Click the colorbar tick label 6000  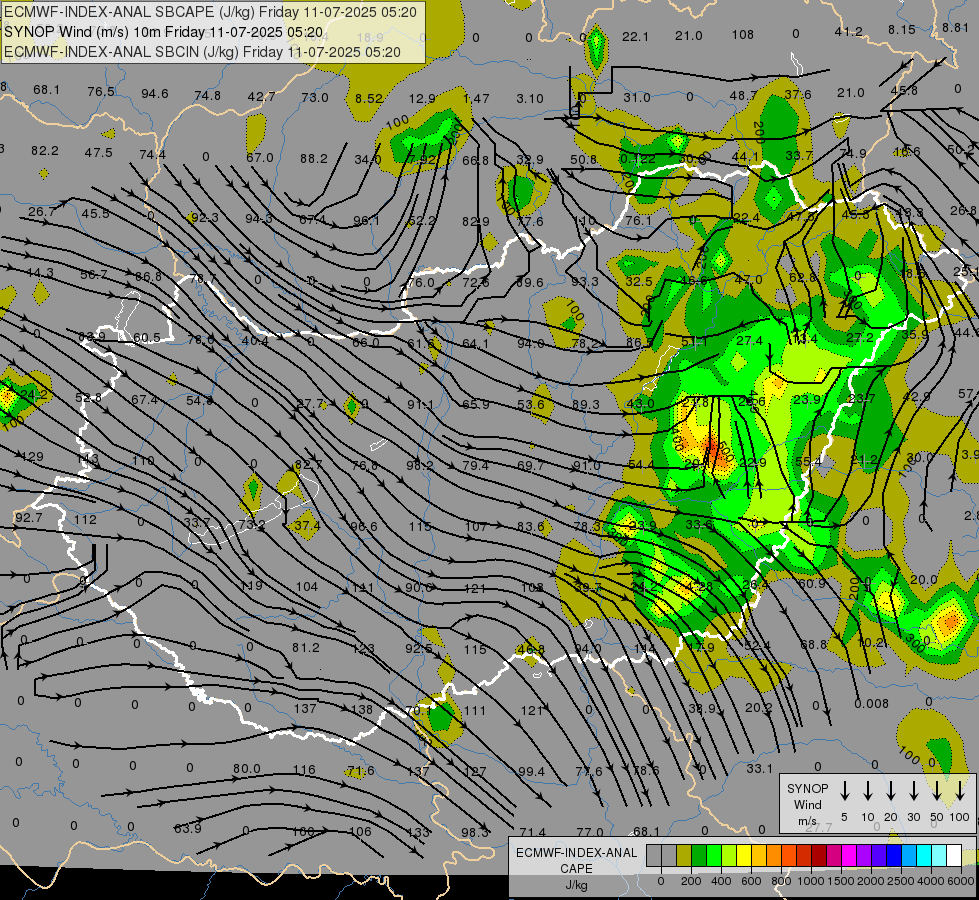pyautogui.click(x=962, y=881)
